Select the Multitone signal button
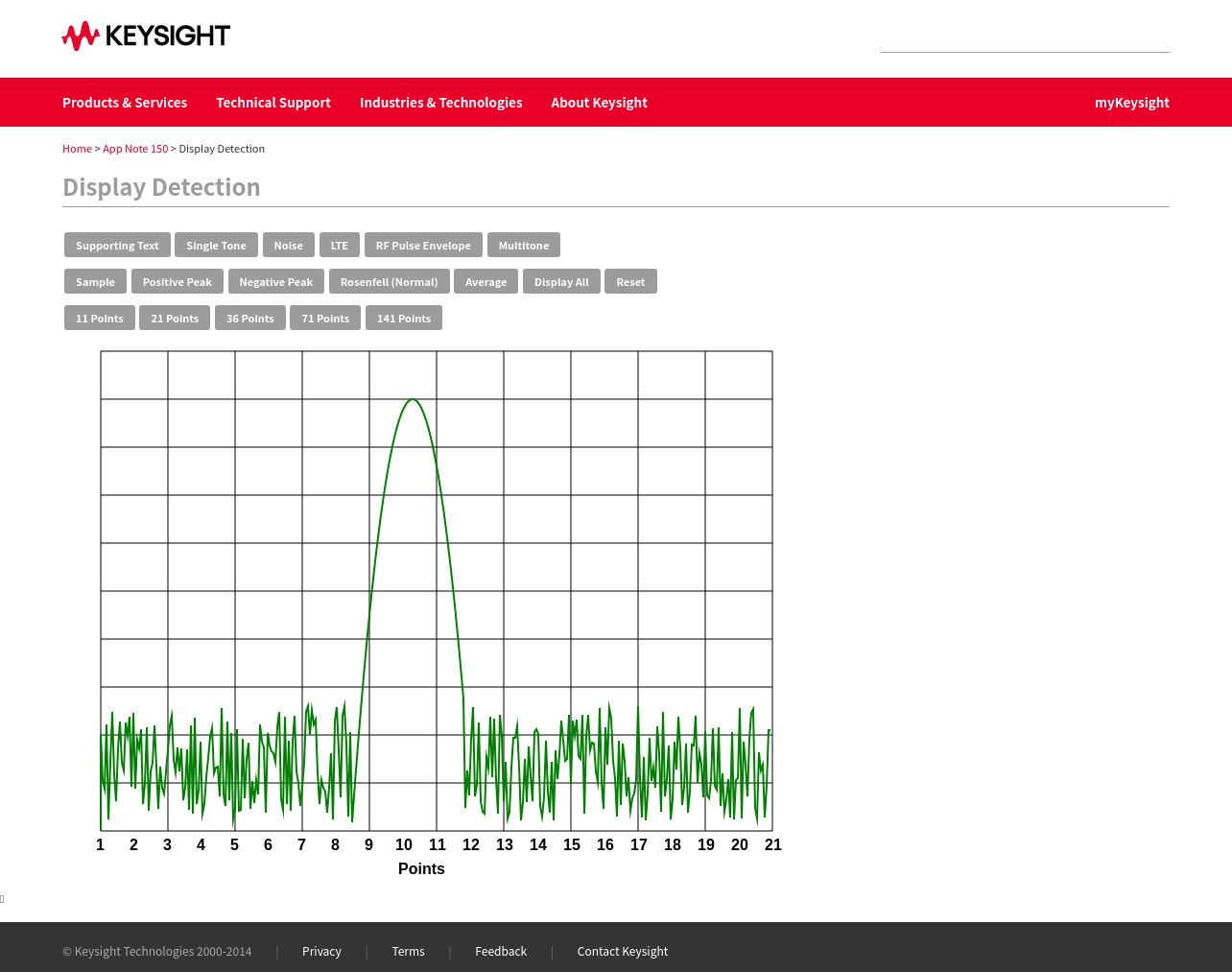 click(524, 246)
